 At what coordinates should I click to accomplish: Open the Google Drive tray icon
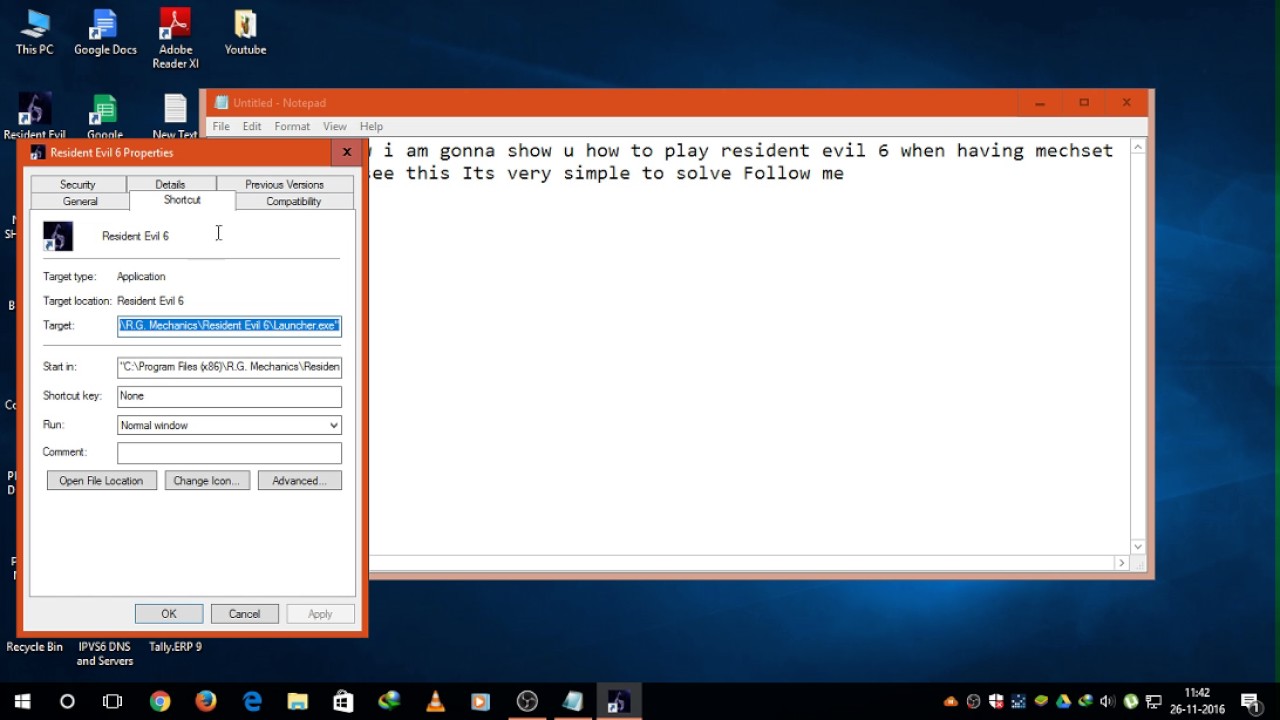[x=1064, y=701]
